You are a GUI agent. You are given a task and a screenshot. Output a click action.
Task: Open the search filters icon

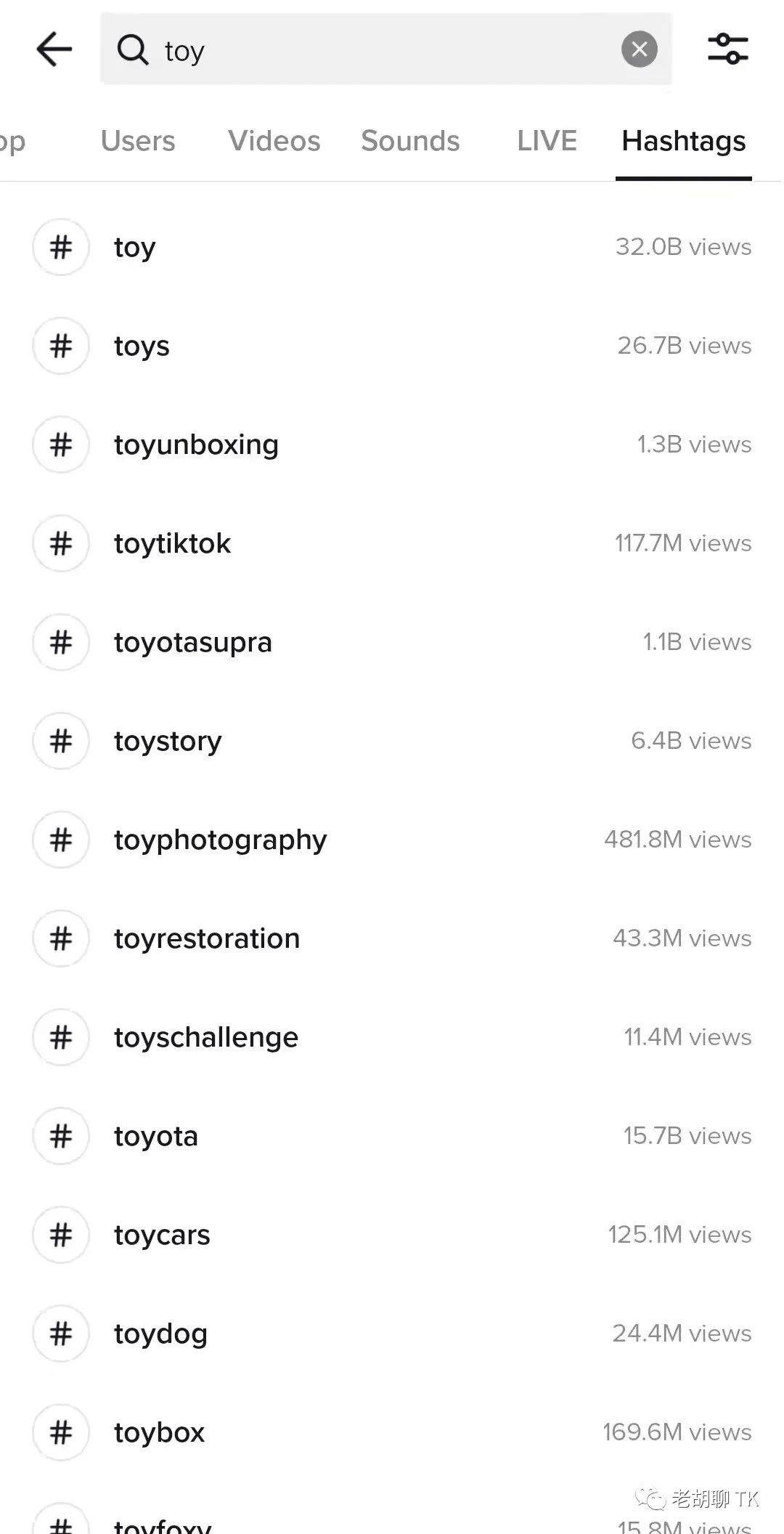(727, 49)
